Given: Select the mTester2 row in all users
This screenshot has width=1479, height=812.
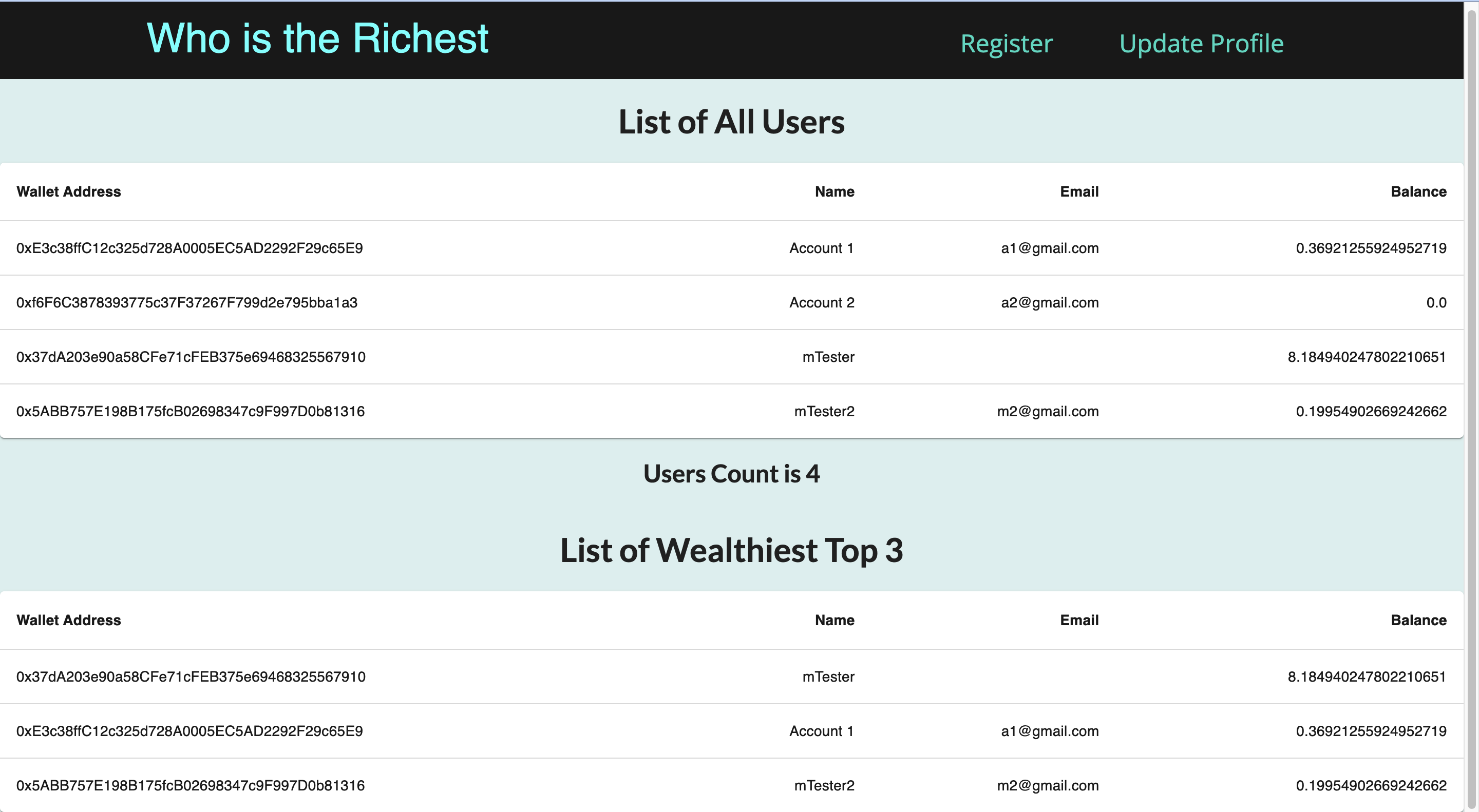Looking at the screenshot, I should point(739,411).
